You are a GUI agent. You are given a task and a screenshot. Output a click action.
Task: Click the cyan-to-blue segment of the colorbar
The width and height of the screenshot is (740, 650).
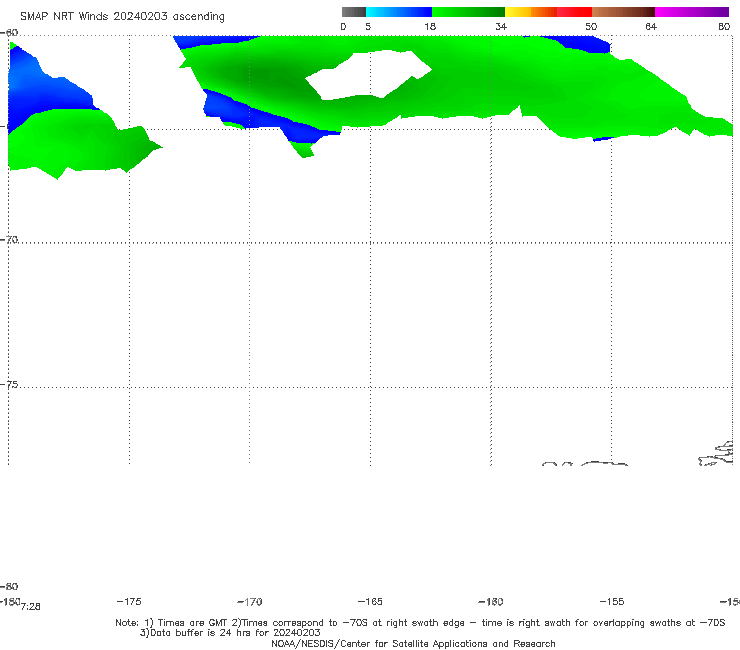(x=399, y=12)
